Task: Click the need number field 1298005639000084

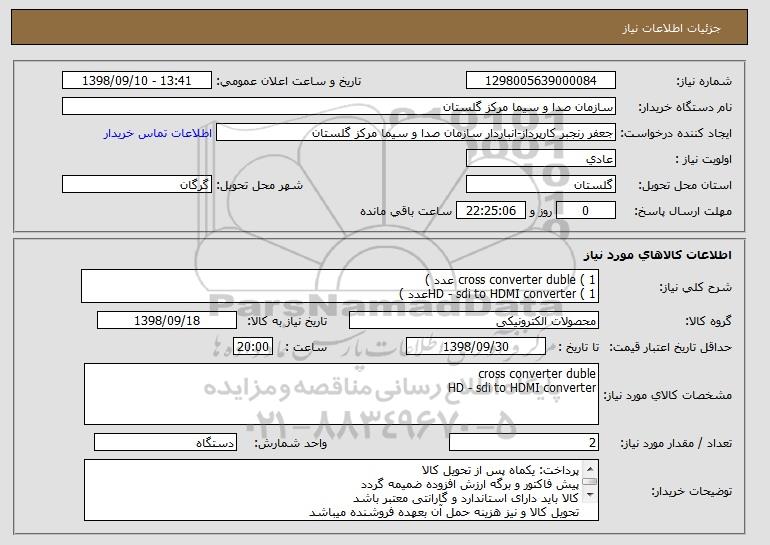Action: pos(541,81)
